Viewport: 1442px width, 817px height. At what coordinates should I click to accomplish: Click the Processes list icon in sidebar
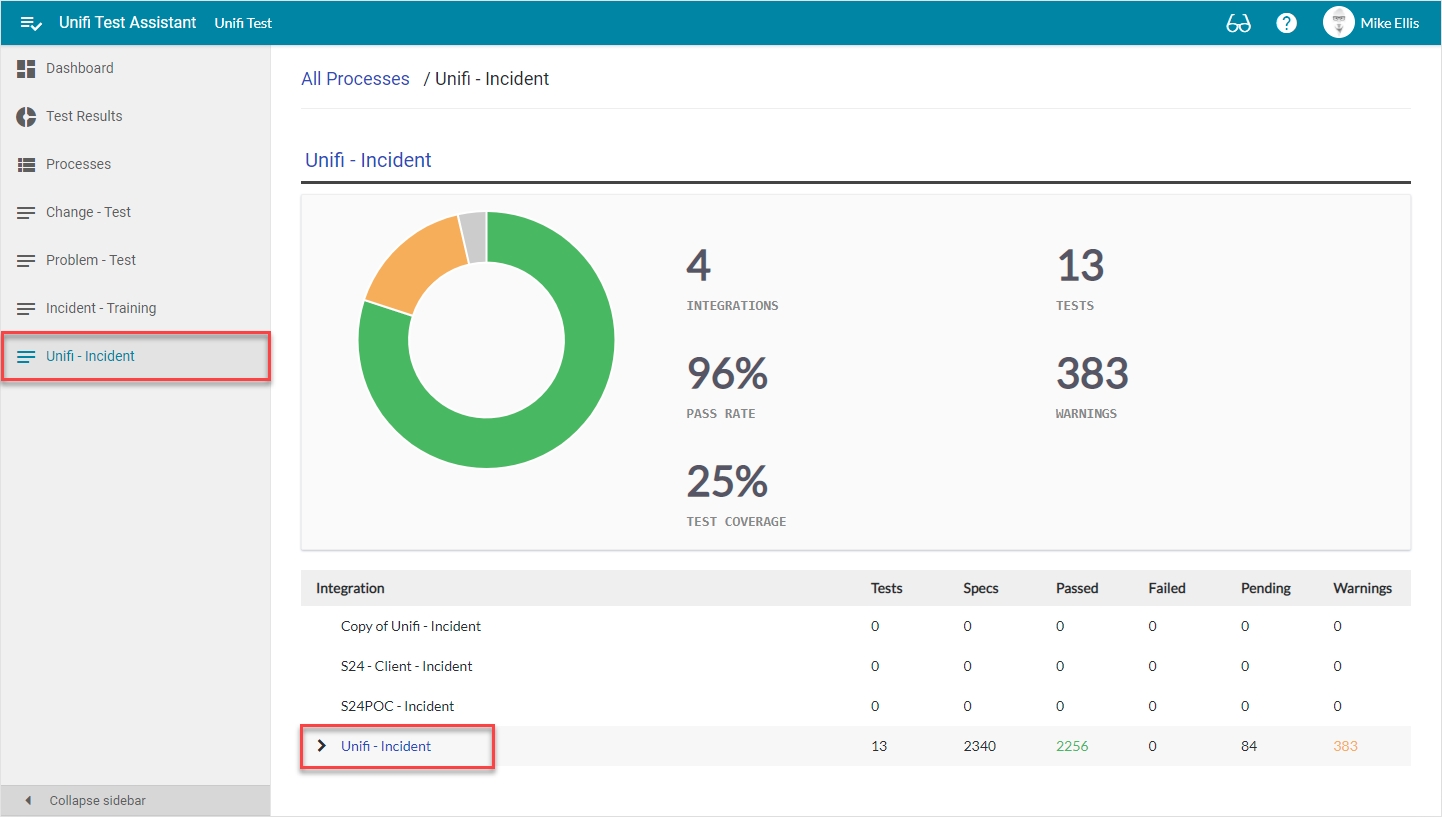pyautogui.click(x=26, y=164)
